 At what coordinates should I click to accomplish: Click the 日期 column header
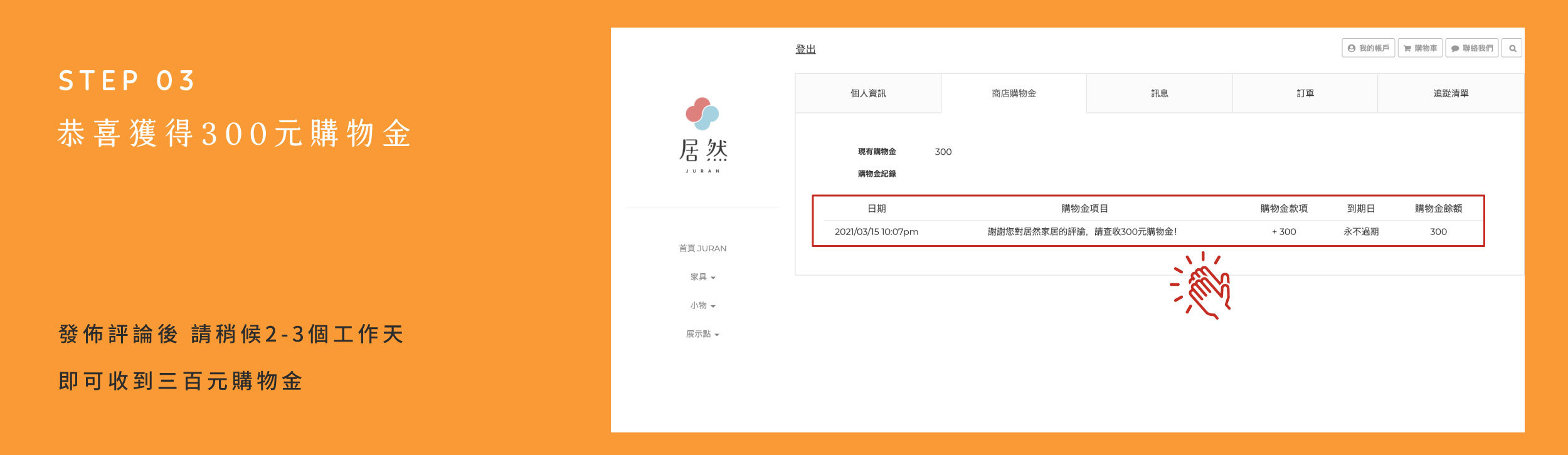pos(876,209)
